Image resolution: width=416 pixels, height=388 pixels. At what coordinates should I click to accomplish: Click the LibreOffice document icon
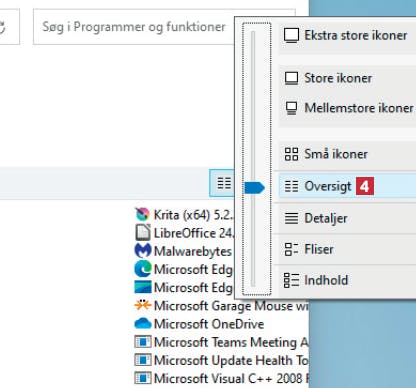pyautogui.click(x=143, y=232)
